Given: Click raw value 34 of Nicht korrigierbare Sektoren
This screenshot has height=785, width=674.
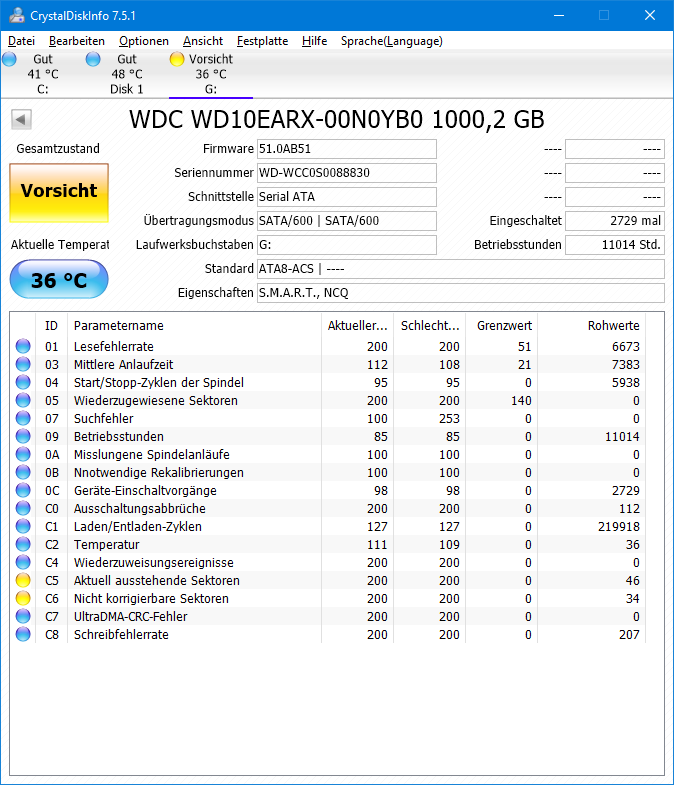Looking at the screenshot, I should coord(632,599).
